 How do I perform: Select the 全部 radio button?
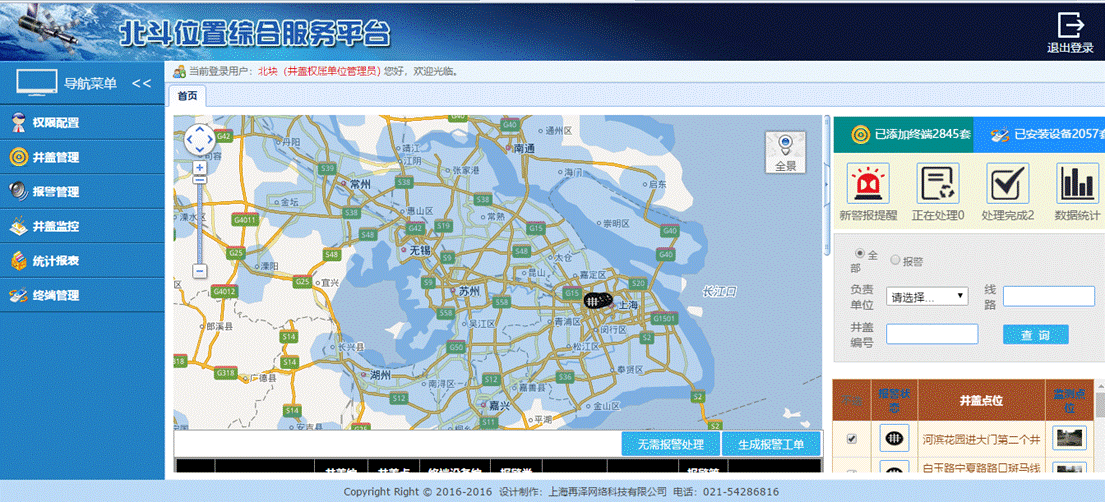pyautogui.click(x=858, y=255)
